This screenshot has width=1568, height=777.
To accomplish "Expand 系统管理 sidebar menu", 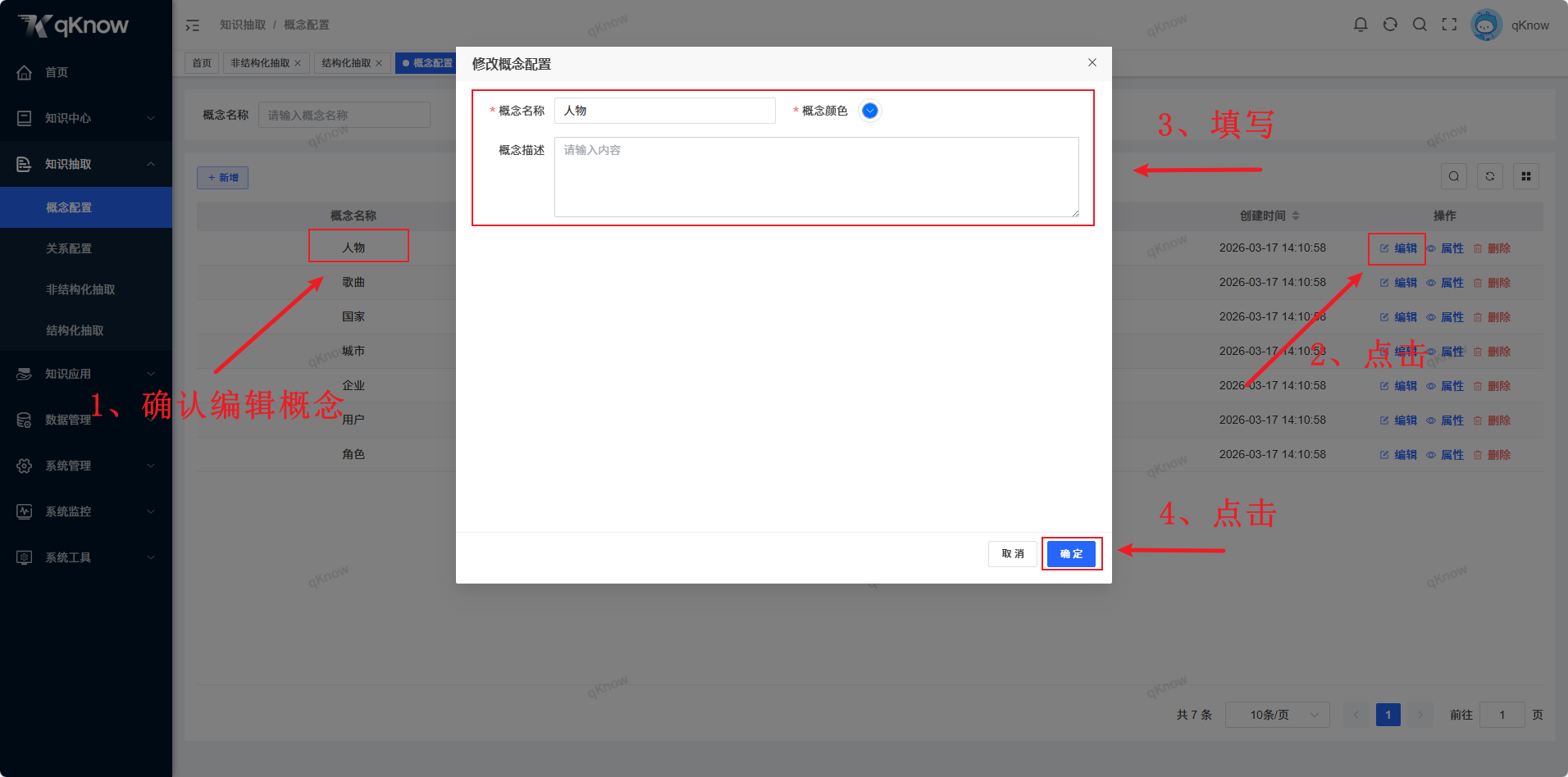I will click(x=86, y=466).
